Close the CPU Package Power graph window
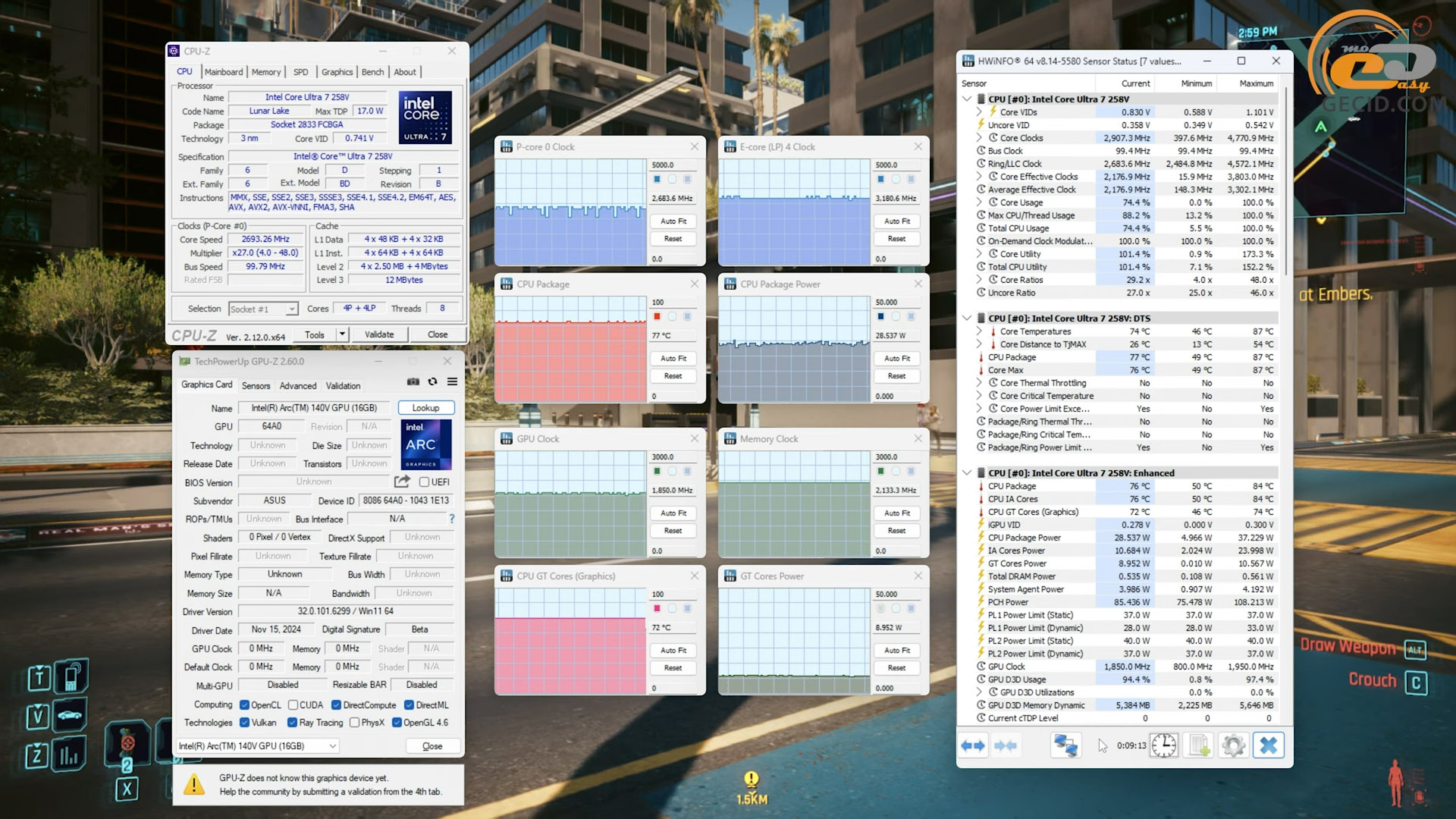This screenshot has width=1456, height=819. pyautogui.click(x=918, y=284)
